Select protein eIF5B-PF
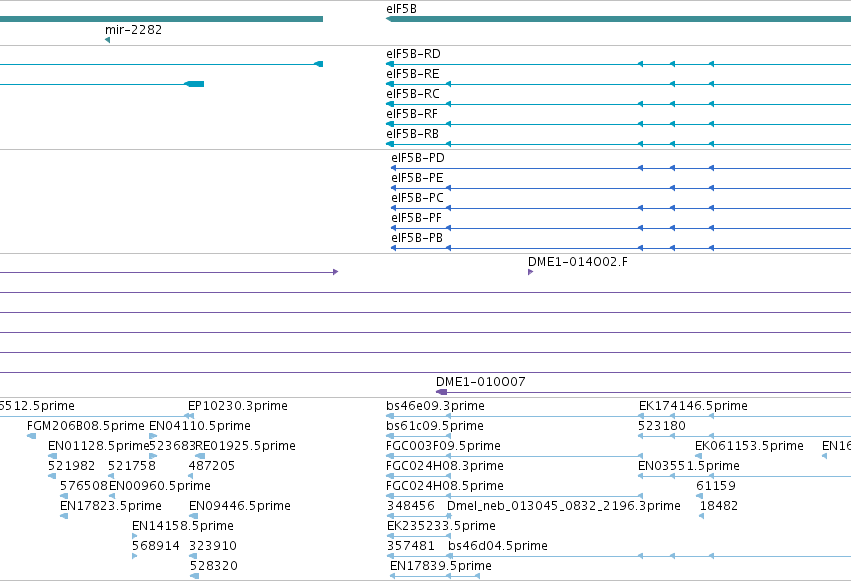Viewport: 851px width, 581px height. [x=416, y=218]
